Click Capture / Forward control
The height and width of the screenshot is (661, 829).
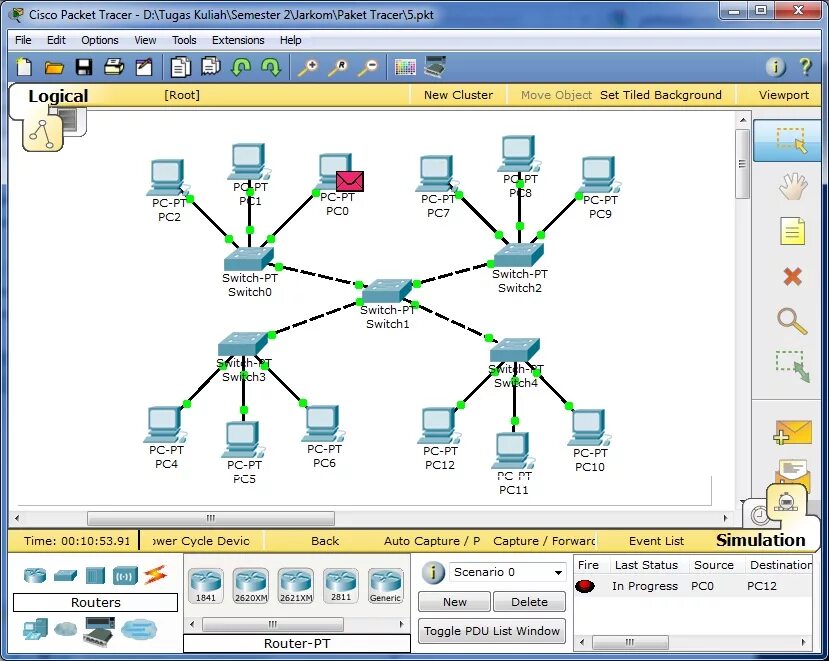[544, 541]
